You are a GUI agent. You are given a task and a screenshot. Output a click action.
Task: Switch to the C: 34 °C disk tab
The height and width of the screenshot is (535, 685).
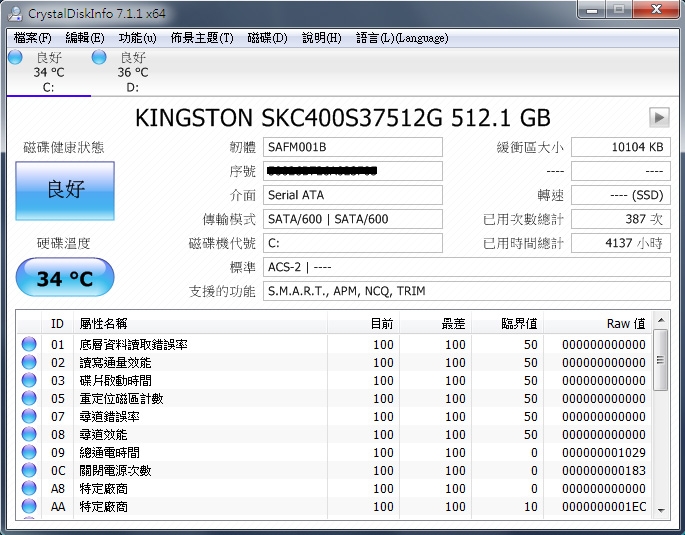coord(49,72)
